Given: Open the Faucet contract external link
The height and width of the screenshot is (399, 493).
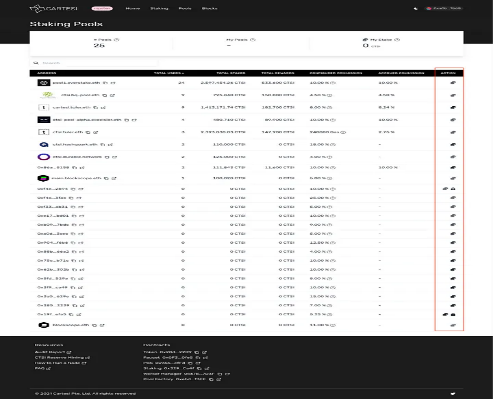Looking at the screenshot, I should 206,357.
